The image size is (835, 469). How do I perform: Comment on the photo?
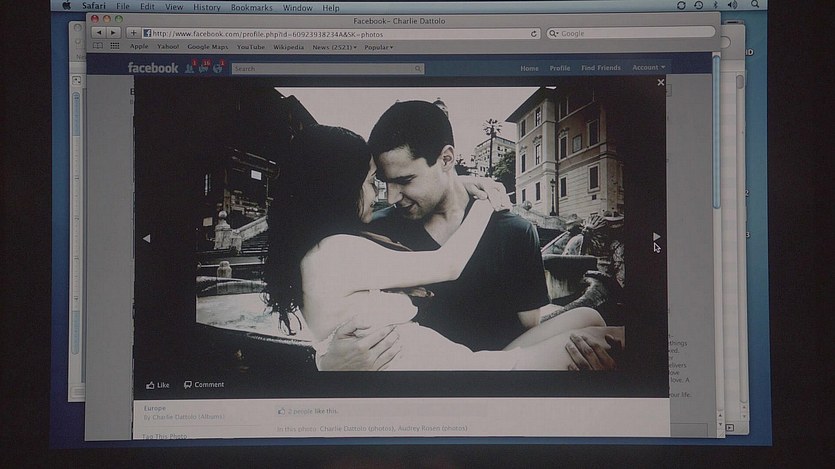coord(204,384)
